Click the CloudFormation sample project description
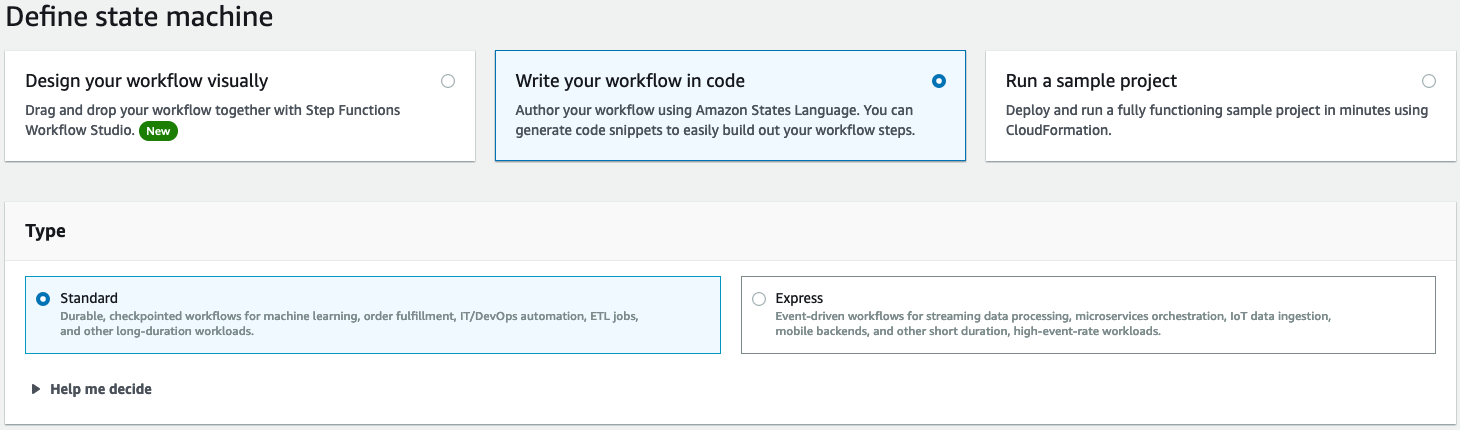This screenshot has height=430, width=1460. point(1217,120)
